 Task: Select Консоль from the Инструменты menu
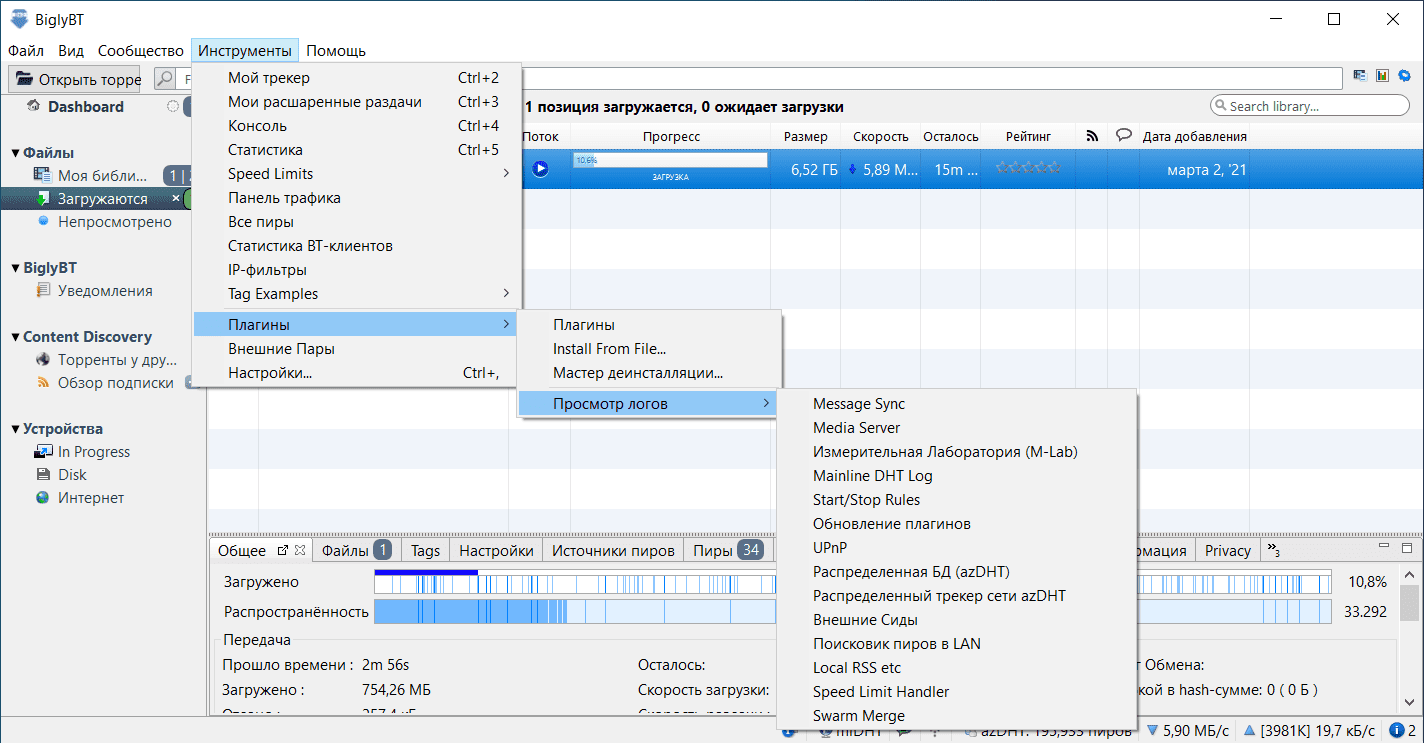[357, 126]
